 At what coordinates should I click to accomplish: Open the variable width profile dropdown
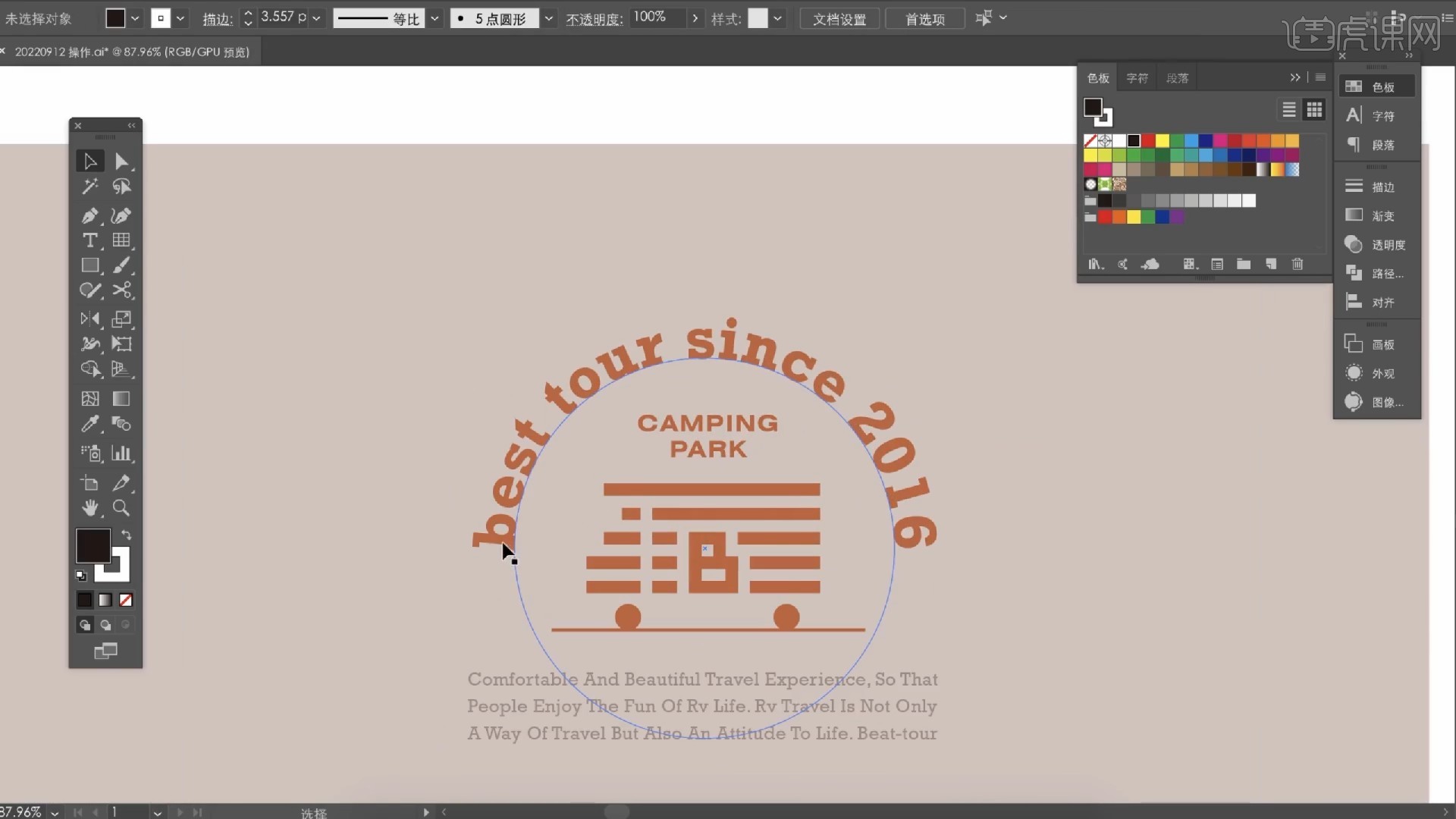click(435, 18)
